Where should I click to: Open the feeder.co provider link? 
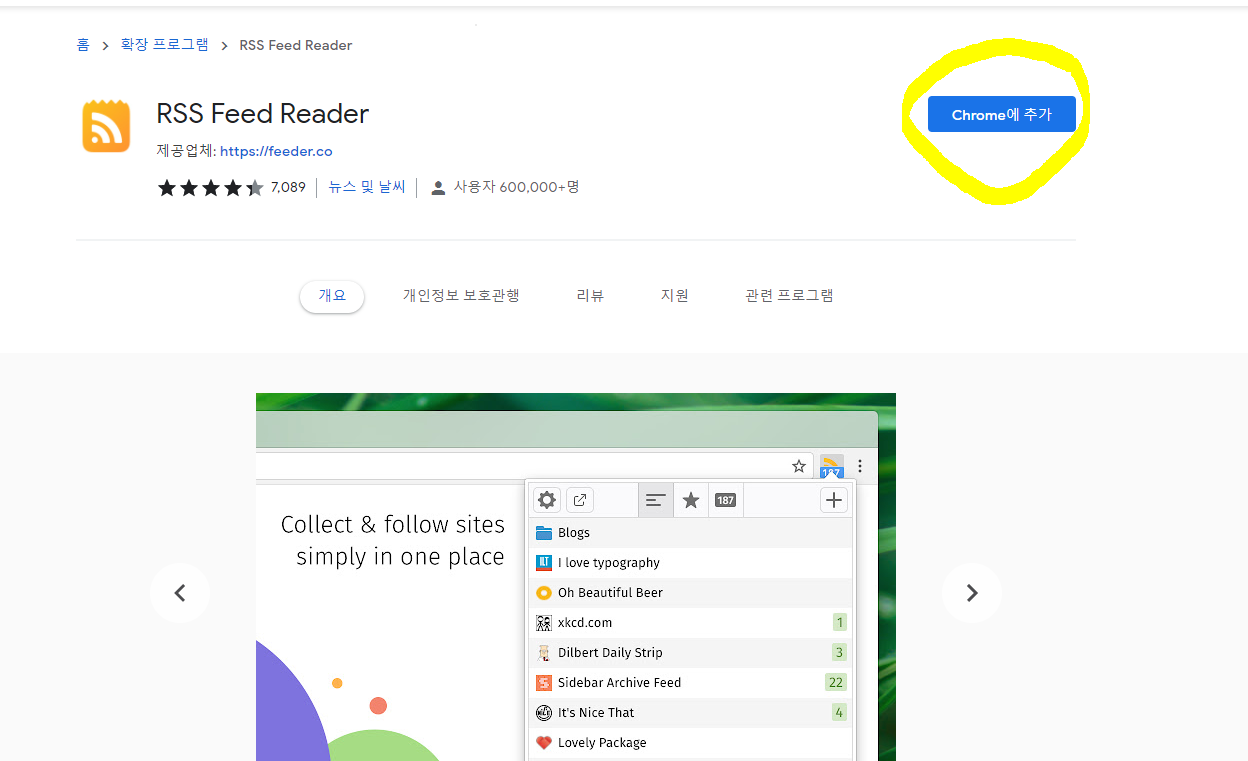(276, 151)
